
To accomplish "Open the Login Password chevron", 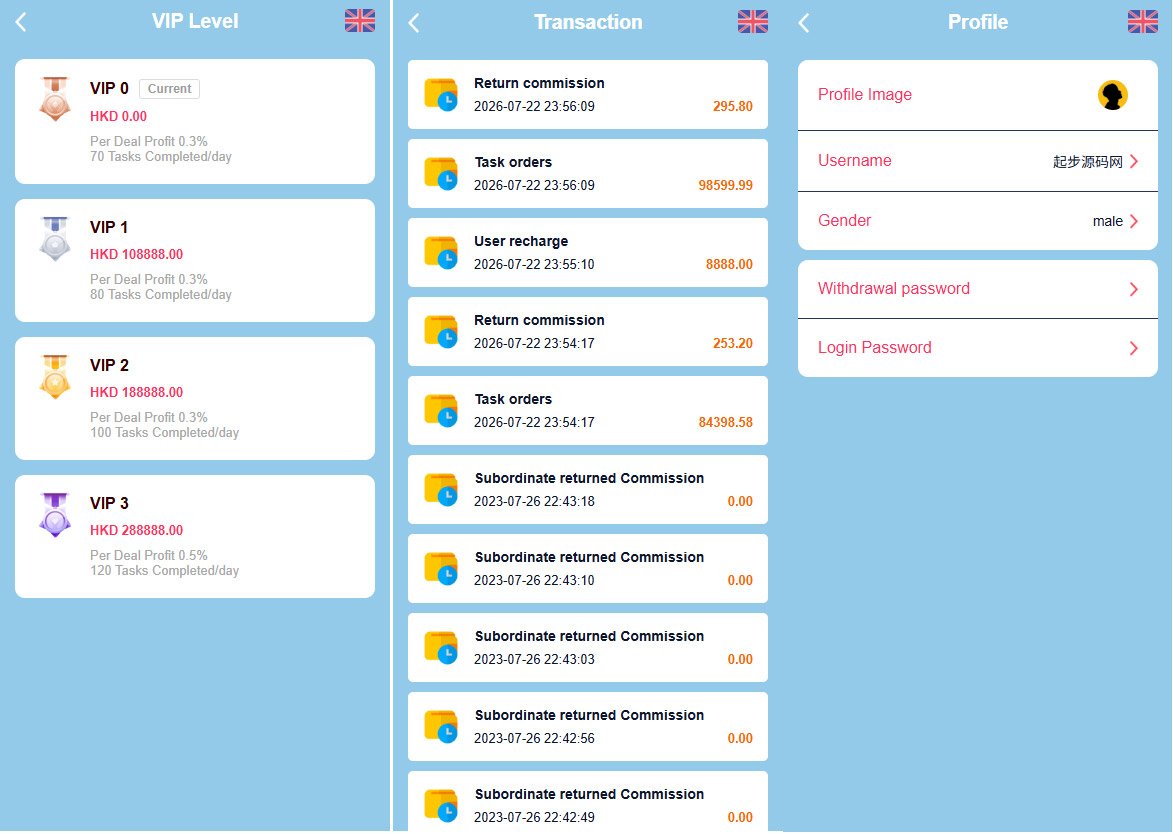I will (1134, 349).
